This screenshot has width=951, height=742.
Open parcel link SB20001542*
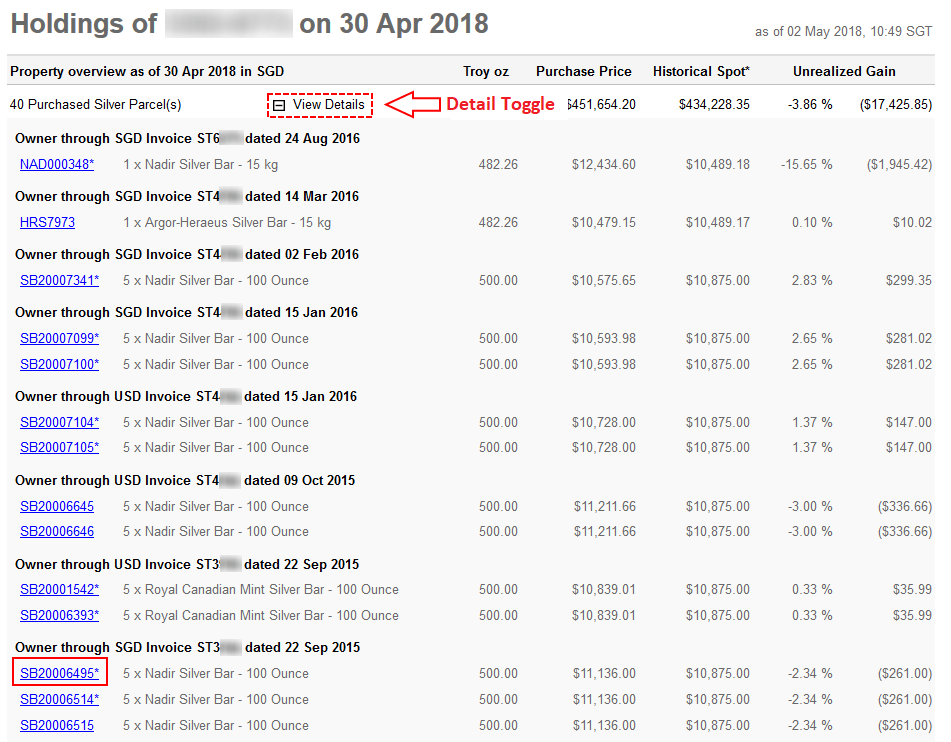click(59, 589)
